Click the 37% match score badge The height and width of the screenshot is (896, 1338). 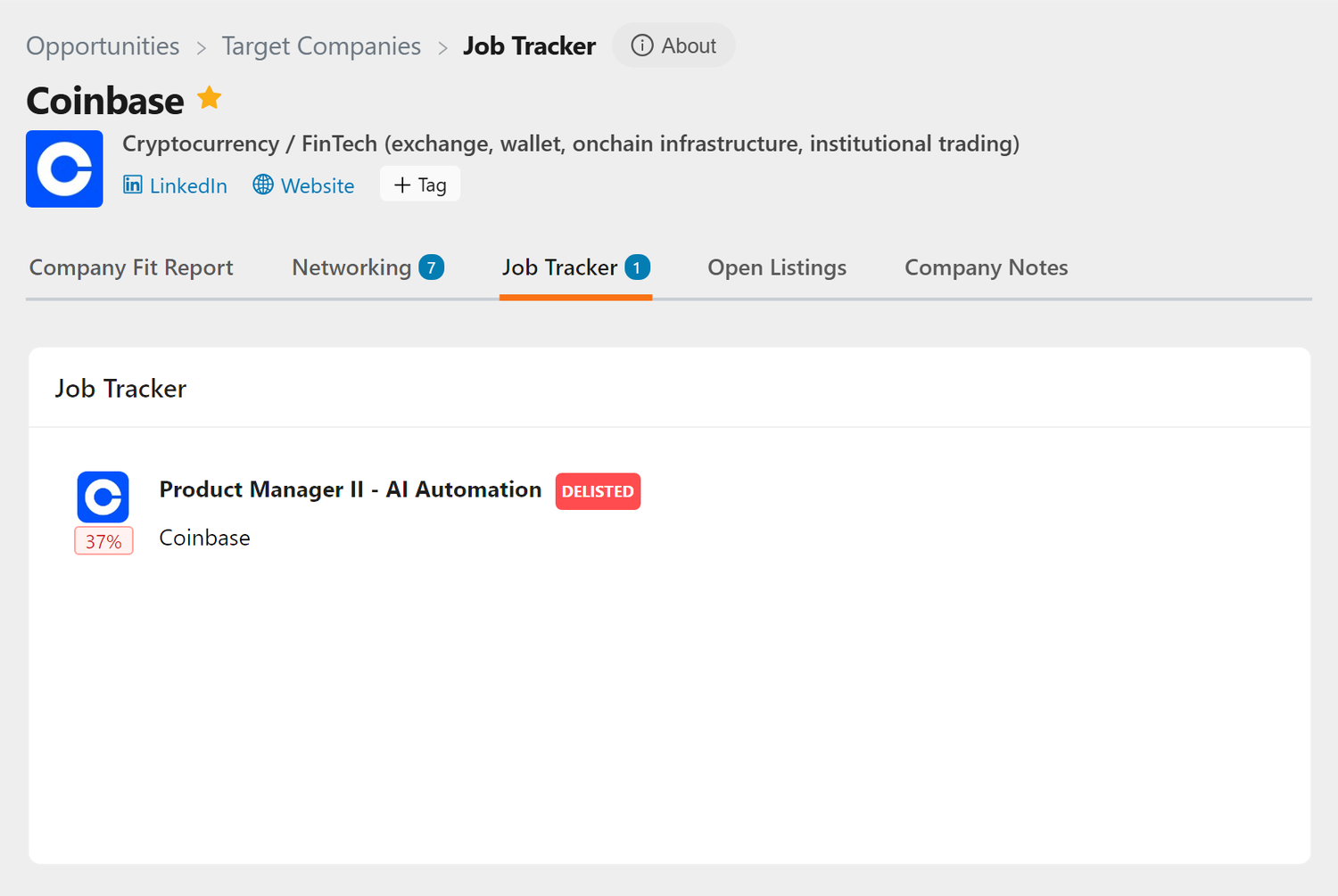(103, 541)
